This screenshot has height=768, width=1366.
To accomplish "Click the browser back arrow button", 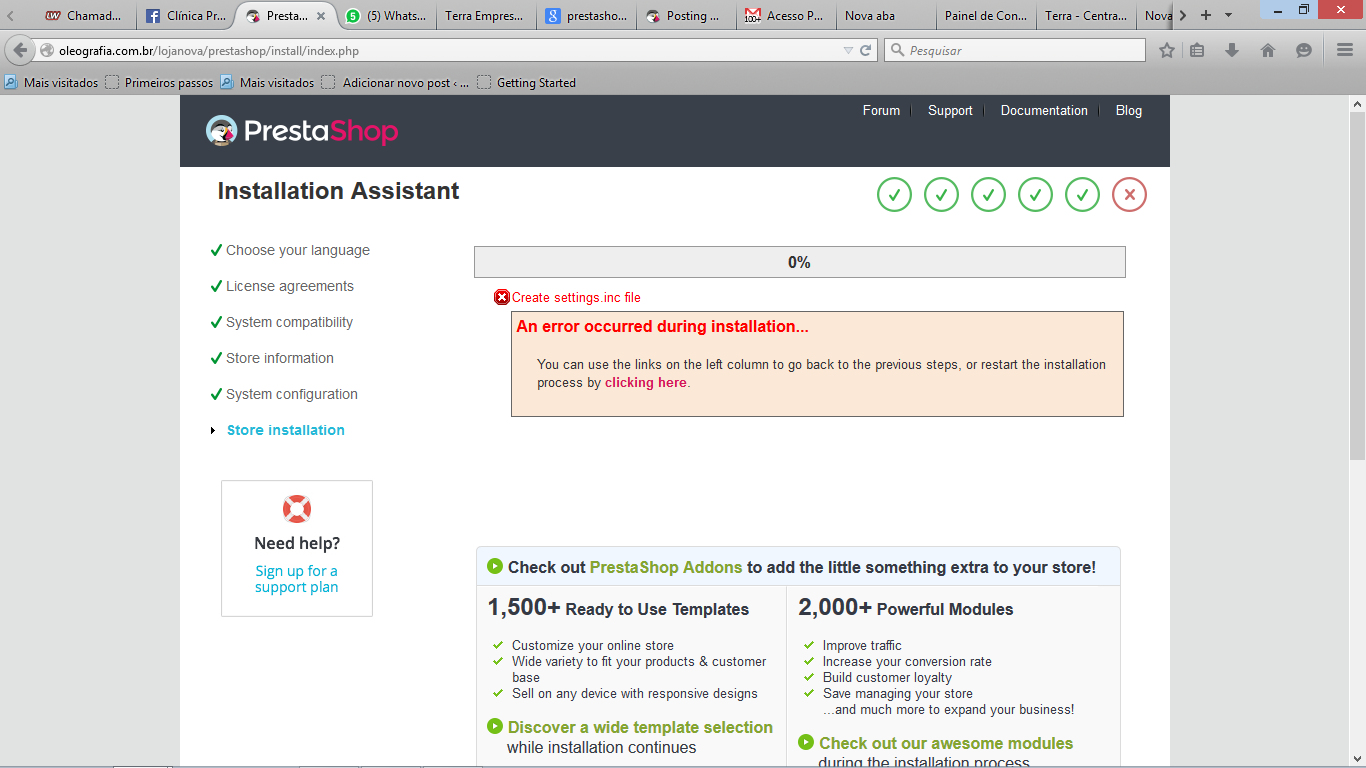I will click(20, 50).
